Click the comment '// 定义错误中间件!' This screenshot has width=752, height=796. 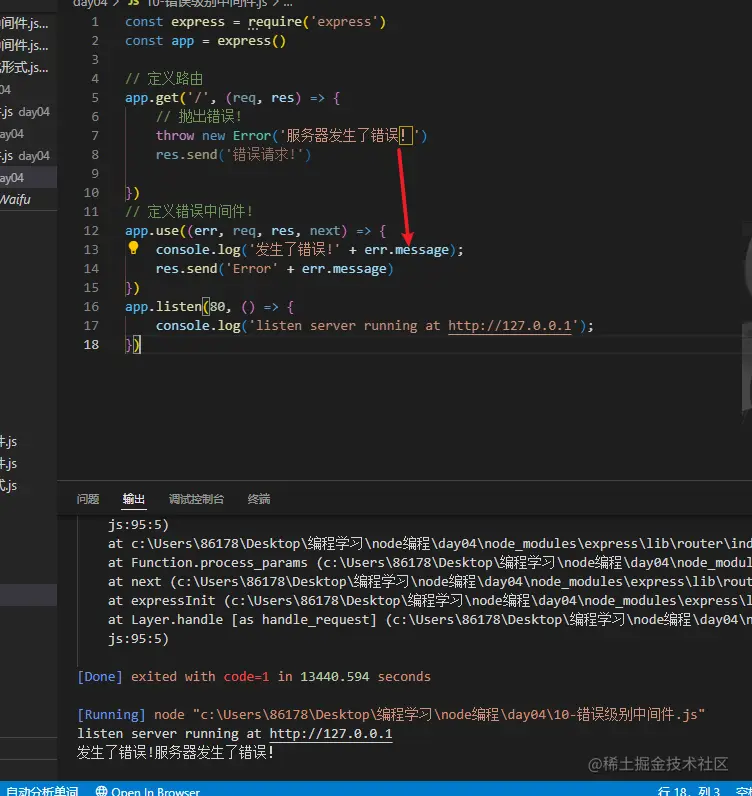point(189,211)
